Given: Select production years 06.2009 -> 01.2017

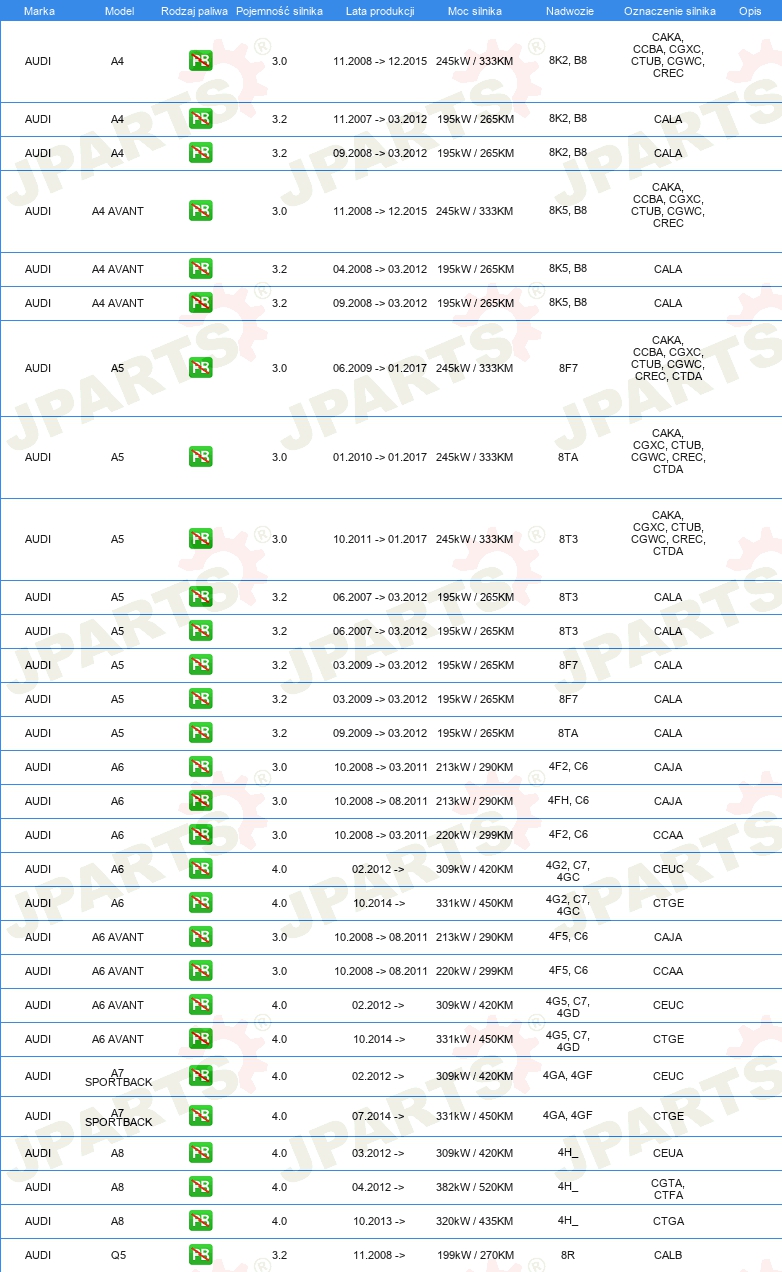Looking at the screenshot, I should coord(380,368).
